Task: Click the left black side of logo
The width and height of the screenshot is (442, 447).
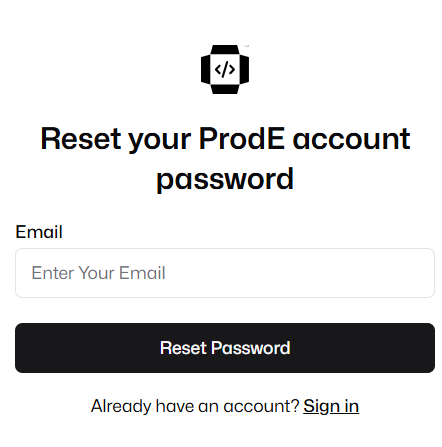Action: [205, 69]
